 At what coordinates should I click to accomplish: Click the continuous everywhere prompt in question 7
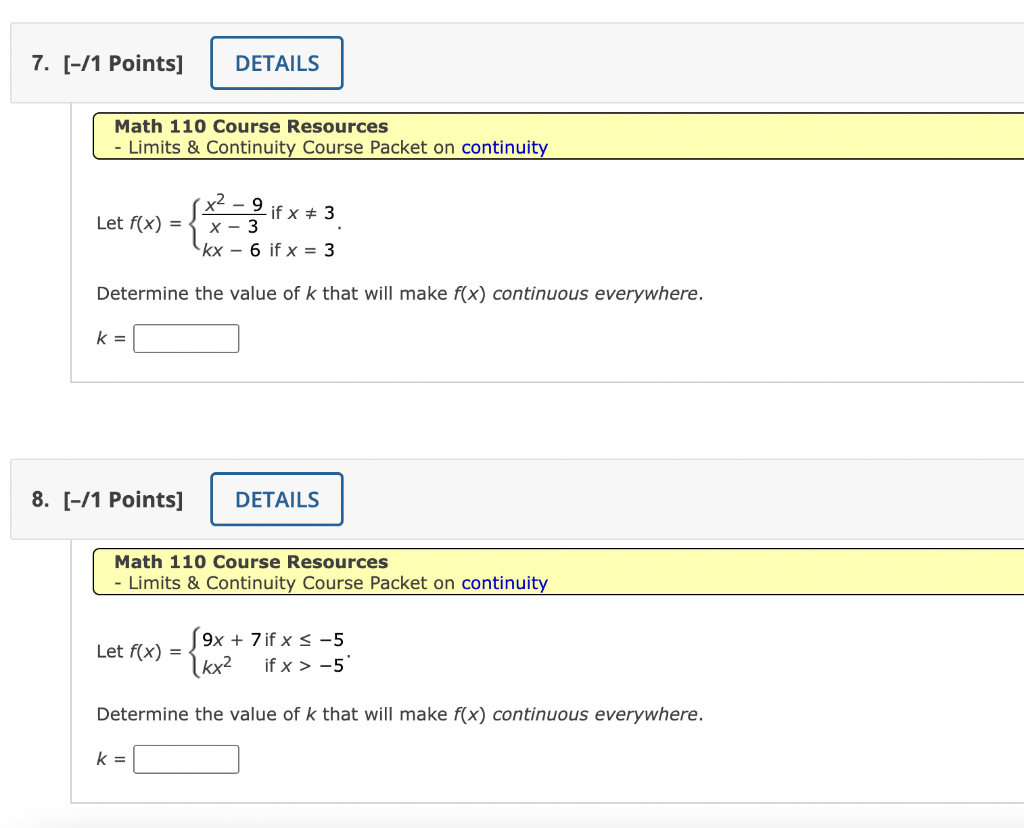tap(400, 293)
